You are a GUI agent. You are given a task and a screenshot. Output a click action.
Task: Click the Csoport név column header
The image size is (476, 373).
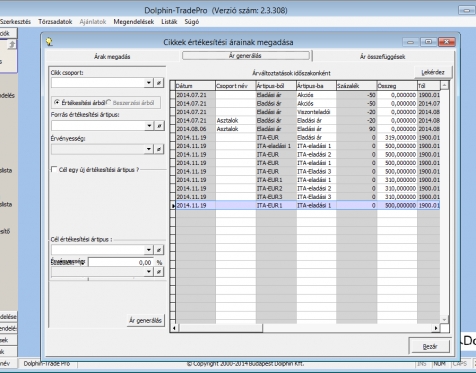pos(236,86)
